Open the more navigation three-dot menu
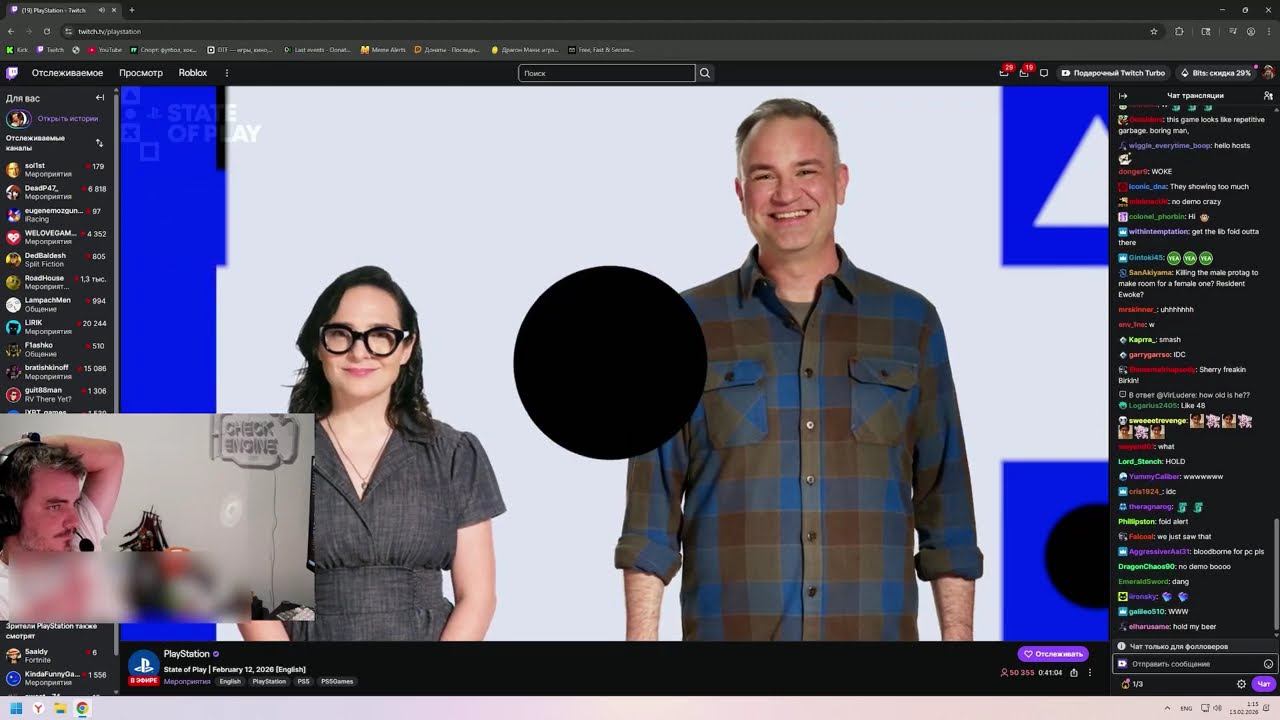Image resolution: width=1280 pixels, height=720 pixels. (x=227, y=73)
